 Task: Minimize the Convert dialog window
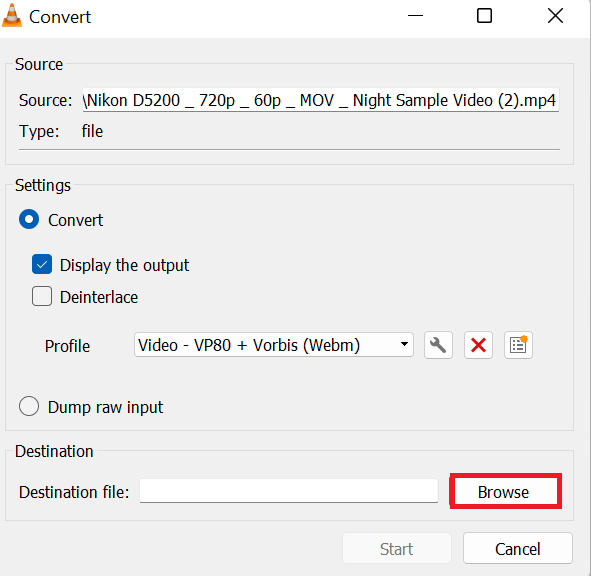point(415,16)
